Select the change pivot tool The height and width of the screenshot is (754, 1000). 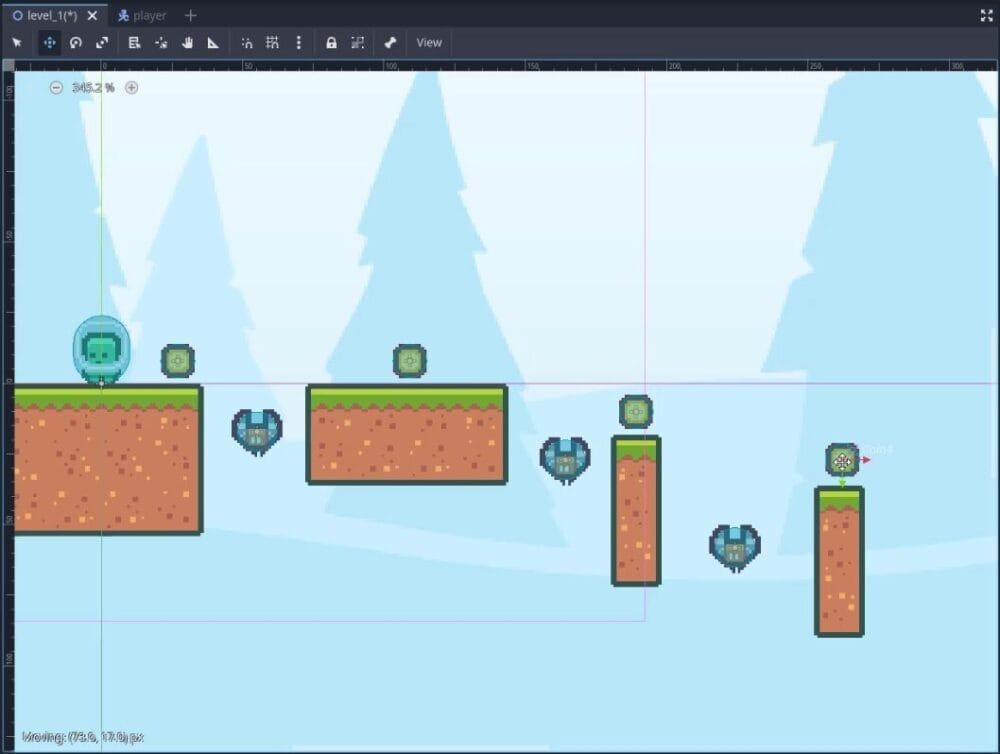[x=161, y=43]
